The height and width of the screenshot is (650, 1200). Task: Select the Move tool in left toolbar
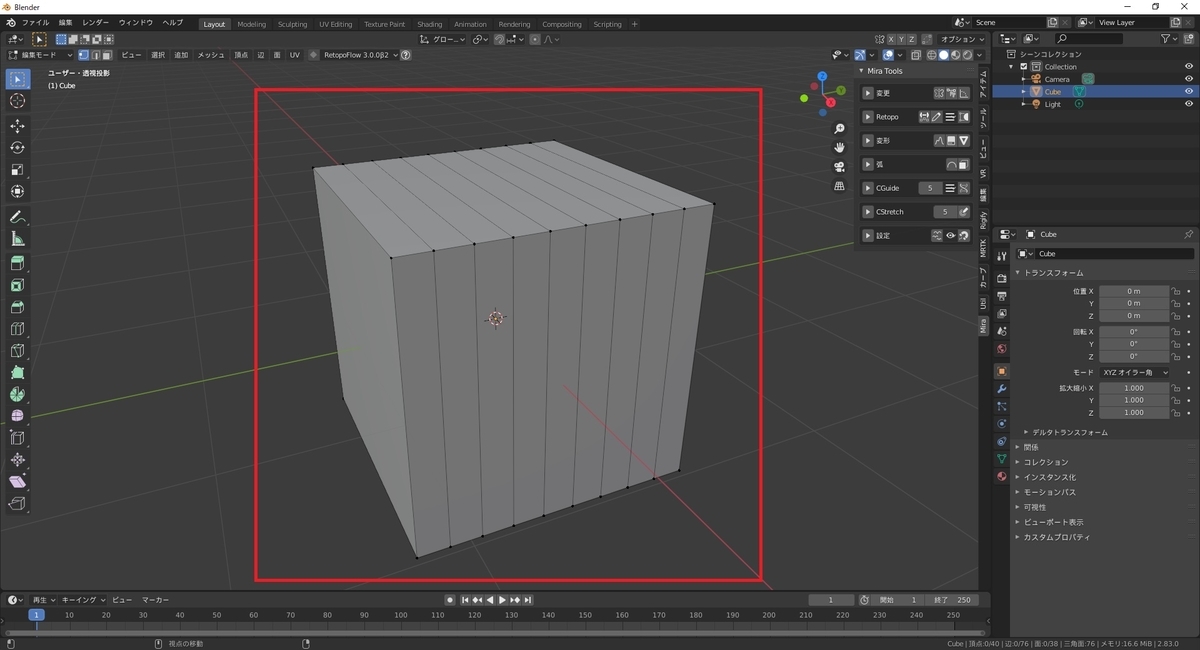(x=17, y=126)
